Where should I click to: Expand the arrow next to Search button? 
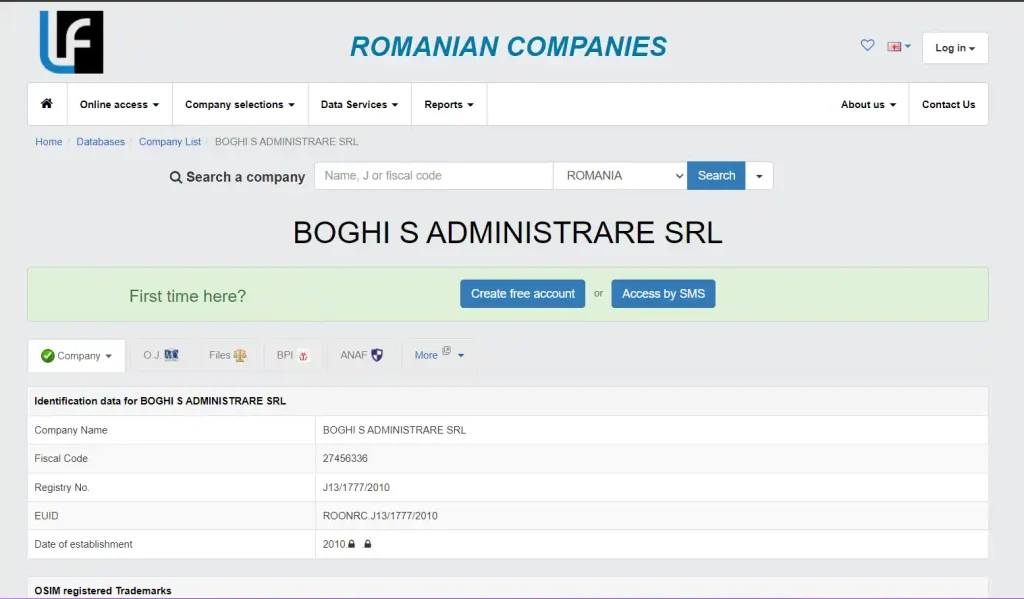[759, 176]
